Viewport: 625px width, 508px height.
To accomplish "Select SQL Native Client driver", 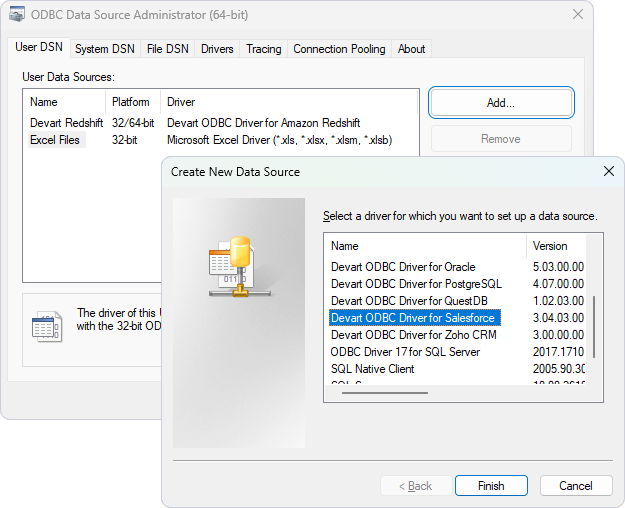I will point(372,369).
